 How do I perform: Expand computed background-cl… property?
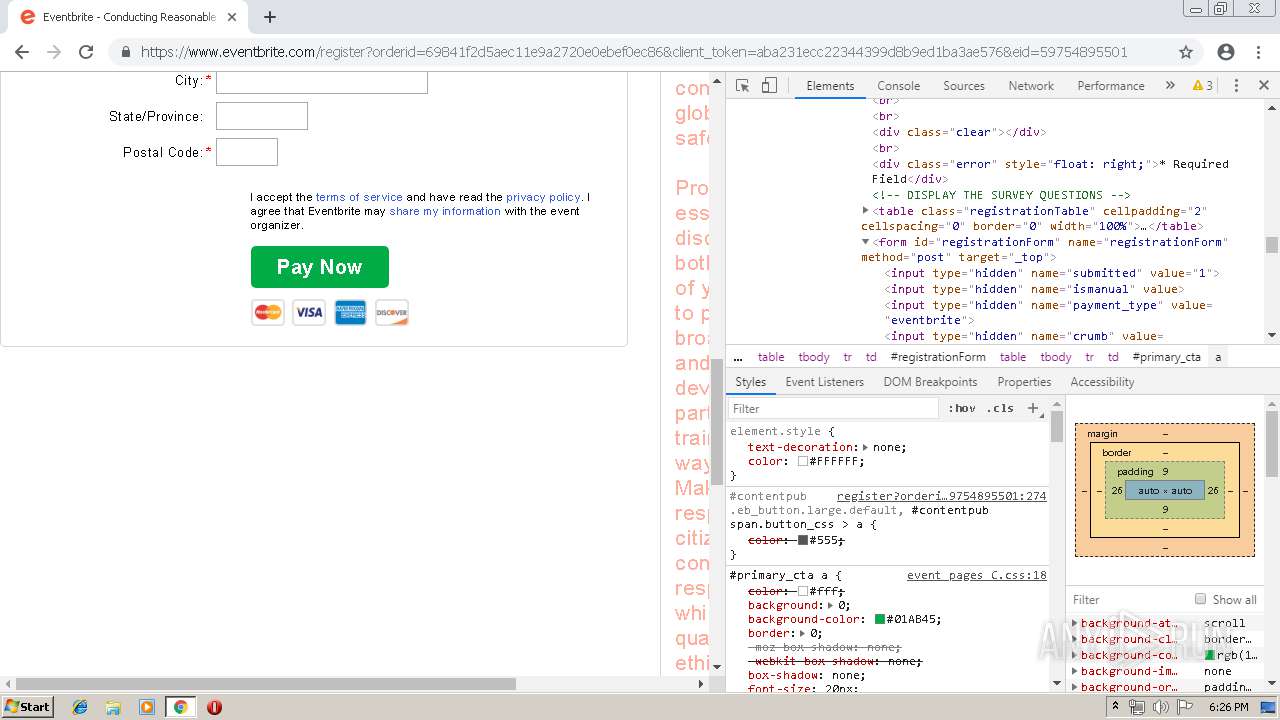[1075, 639]
